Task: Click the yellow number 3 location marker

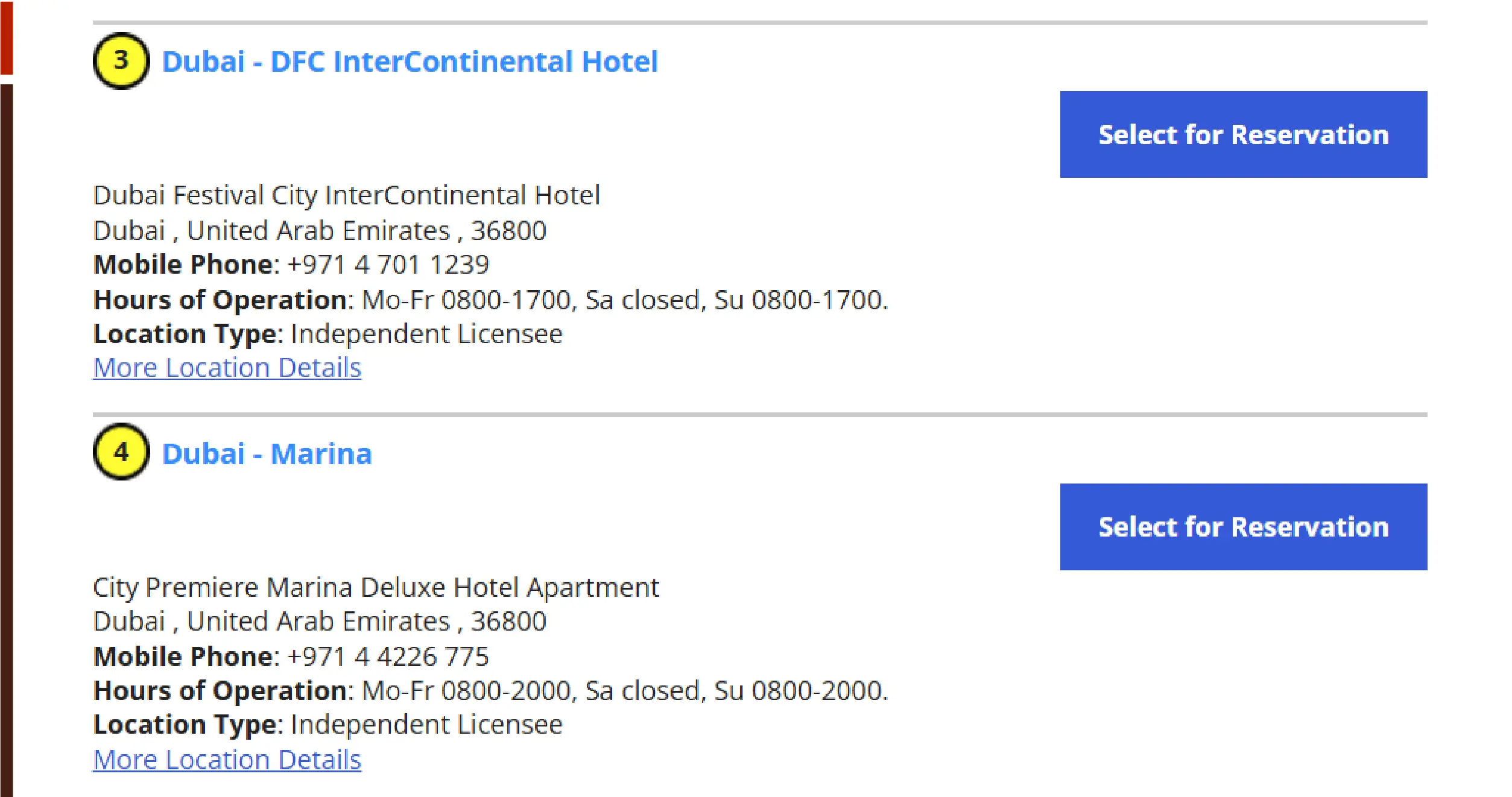Action: click(x=121, y=61)
